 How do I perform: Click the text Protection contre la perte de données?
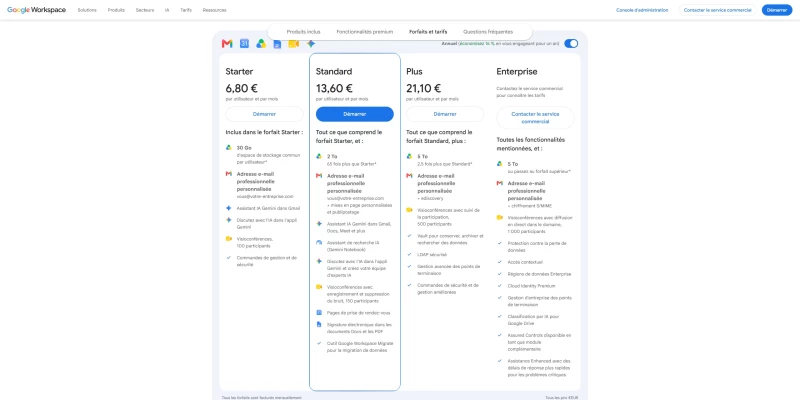[x=537, y=246]
